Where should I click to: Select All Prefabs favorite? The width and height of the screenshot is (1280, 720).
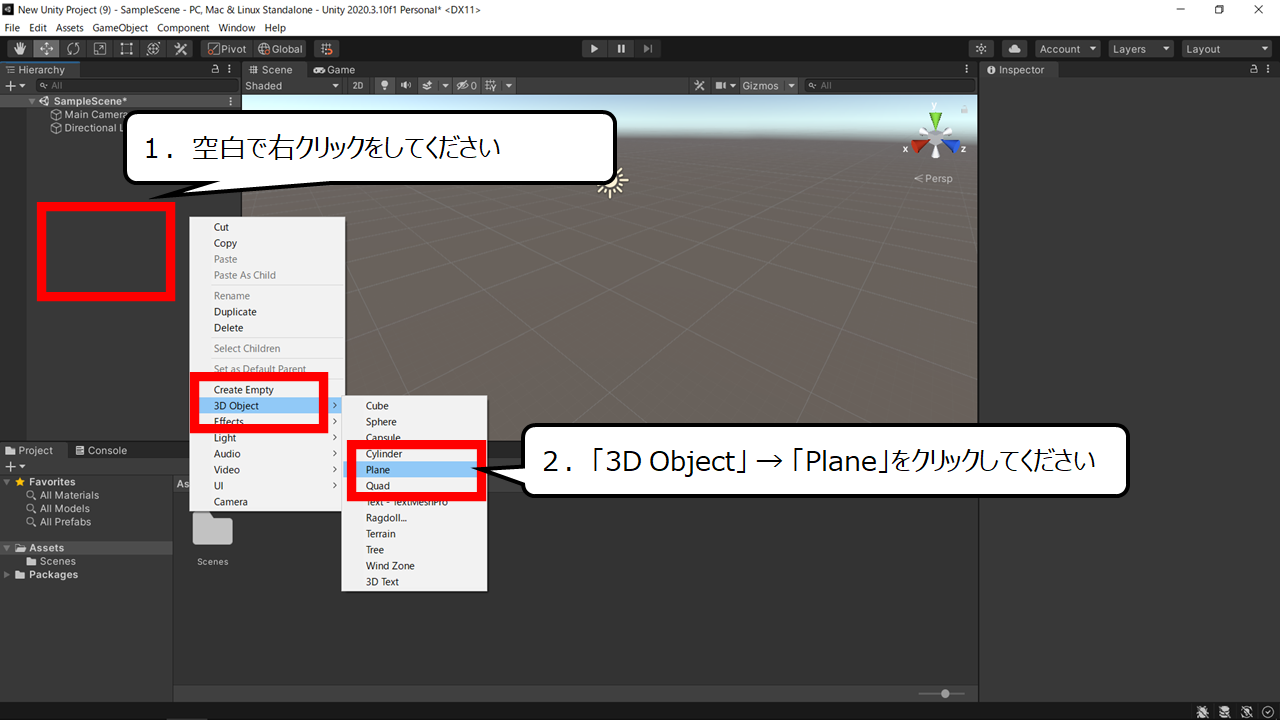click(x=65, y=522)
